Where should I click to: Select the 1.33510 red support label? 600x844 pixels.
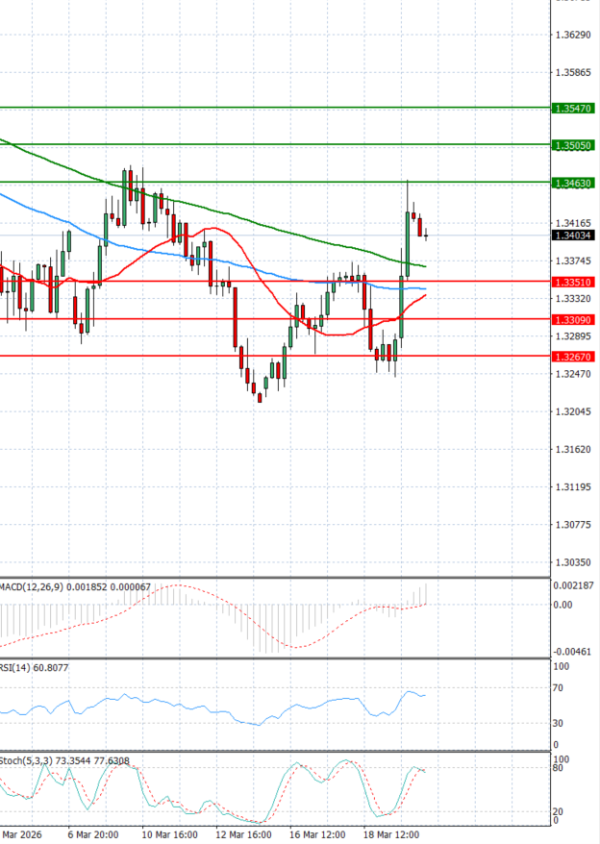[573, 283]
